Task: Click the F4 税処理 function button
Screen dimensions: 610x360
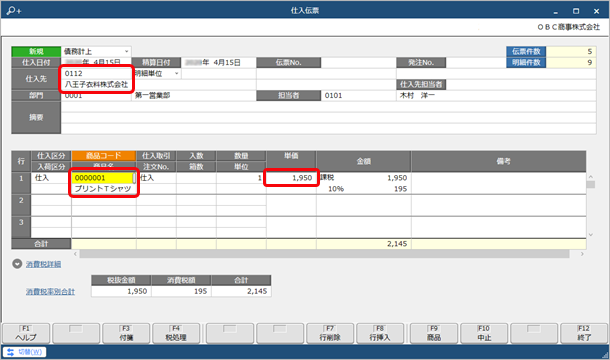Action: pos(176,334)
